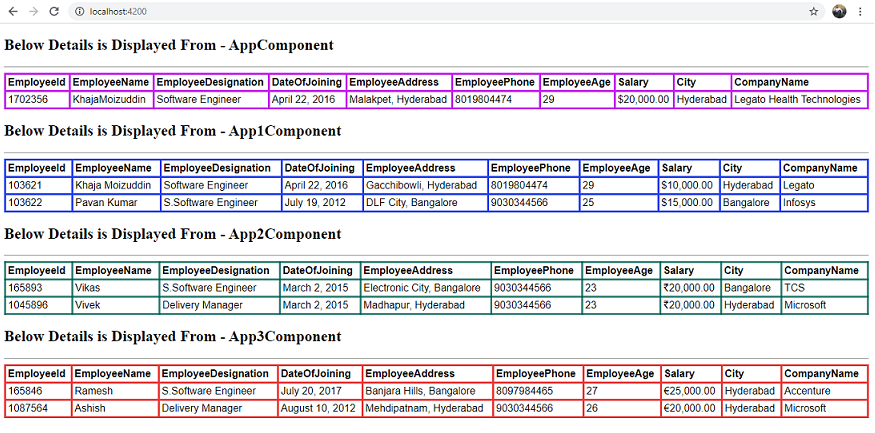Screen dimensions: 875x433
Task: Open the user profile avatar
Action: (839, 11)
